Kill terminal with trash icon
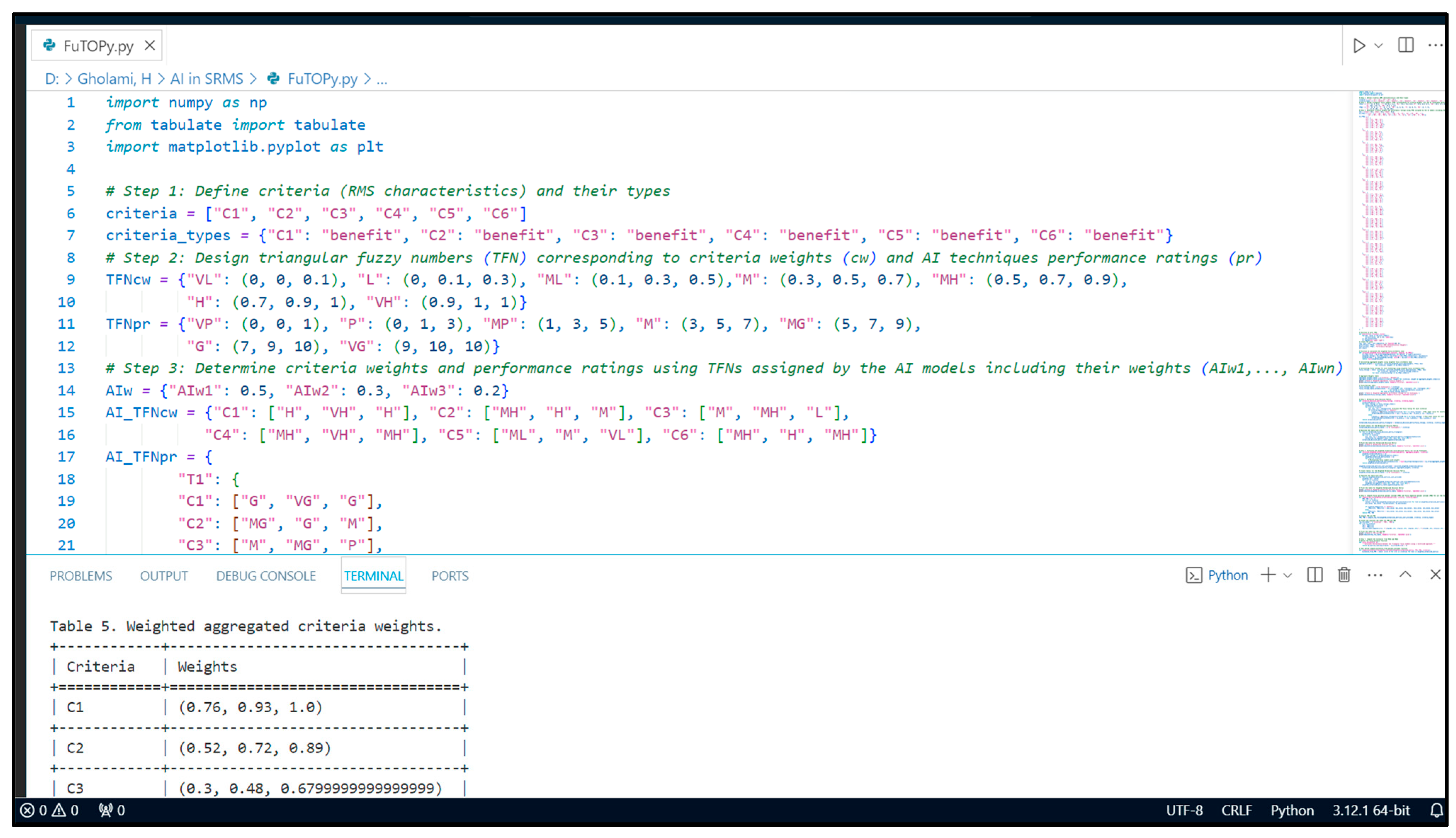Image resolution: width=1456 pixels, height=838 pixels. point(1344,575)
